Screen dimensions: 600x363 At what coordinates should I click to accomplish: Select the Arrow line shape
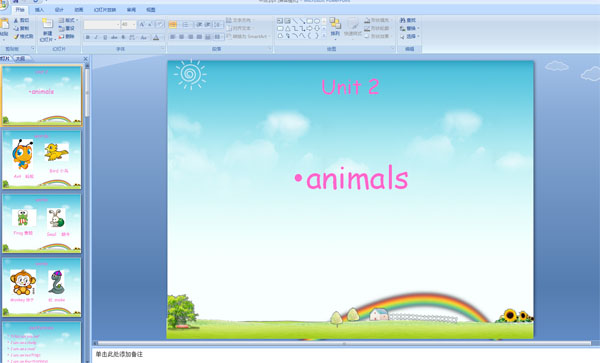coord(302,21)
